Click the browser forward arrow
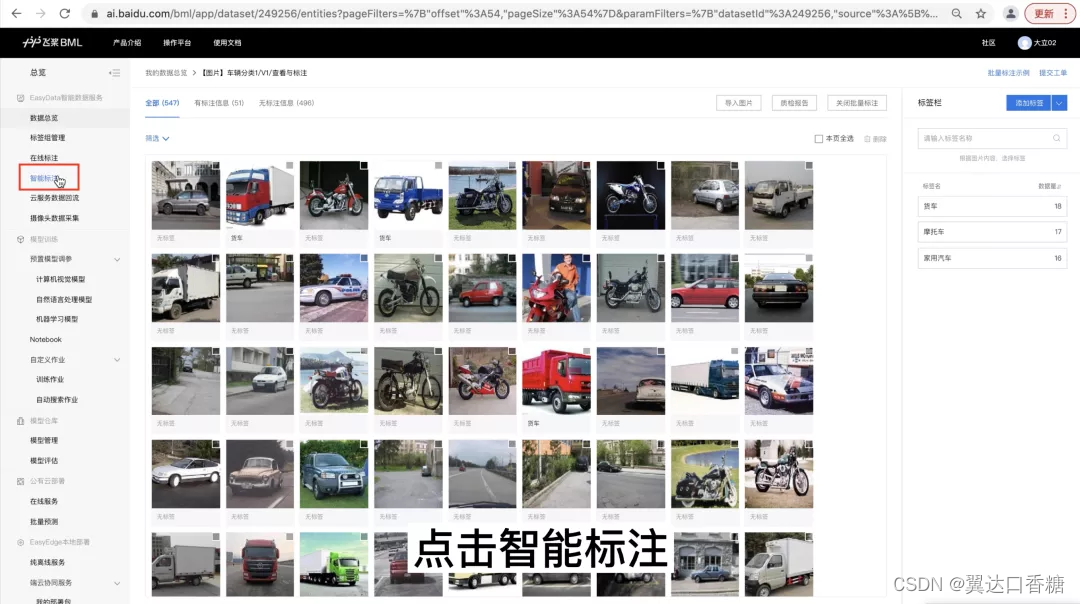The height and width of the screenshot is (604, 1080). [41, 13]
